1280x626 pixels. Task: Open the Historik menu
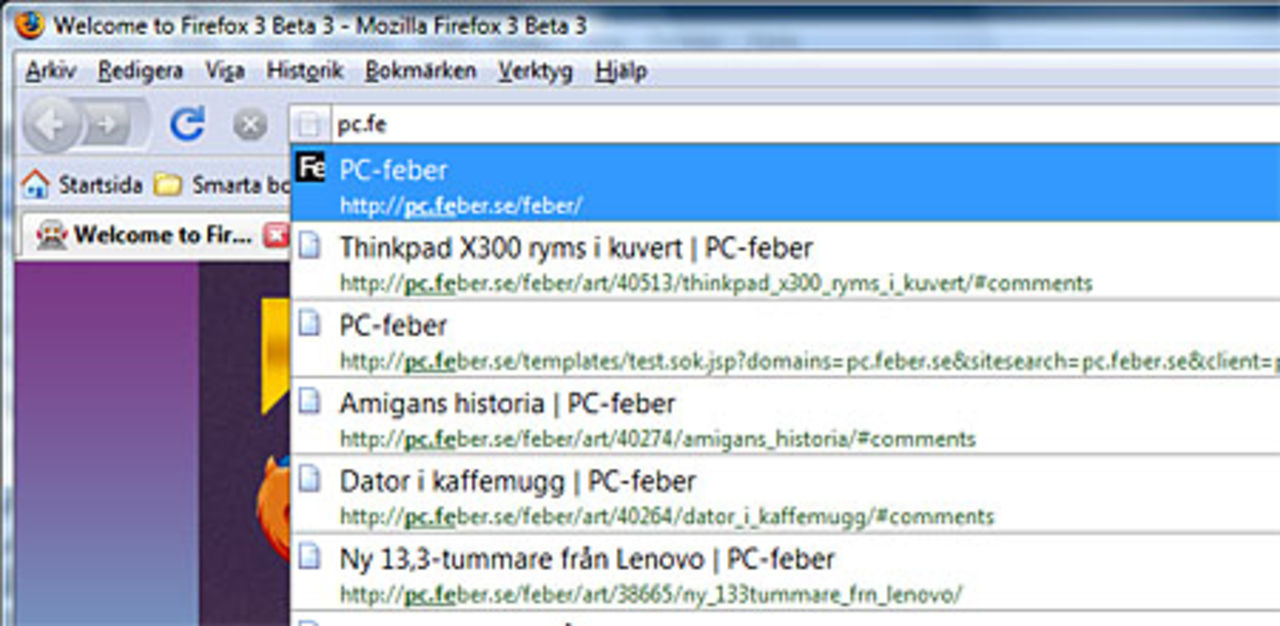[306, 71]
